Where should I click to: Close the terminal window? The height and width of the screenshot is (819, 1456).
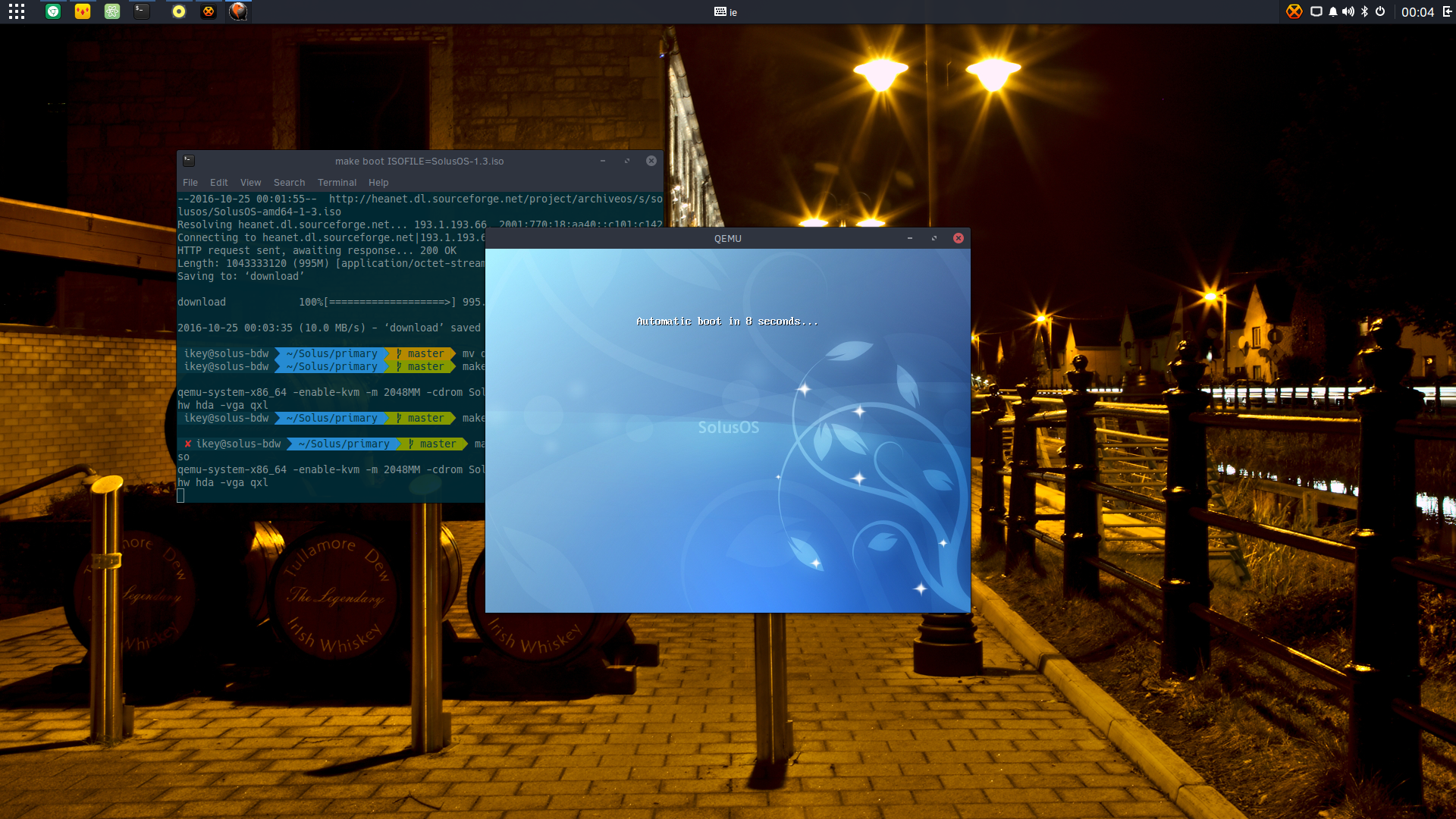pyautogui.click(x=651, y=161)
